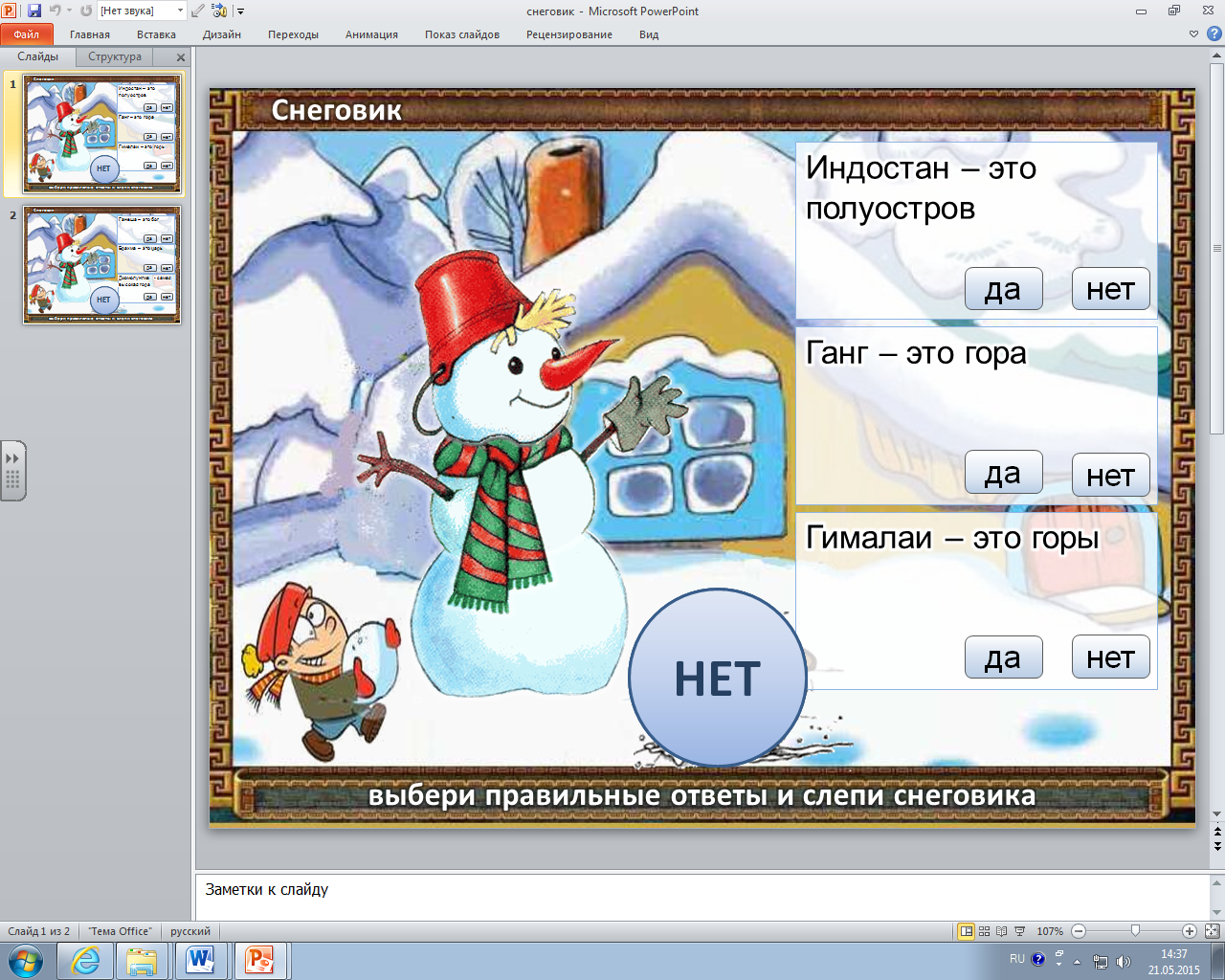1225x980 pixels.
Task: Click the нет button for Индостан question
Action: coord(1110,289)
